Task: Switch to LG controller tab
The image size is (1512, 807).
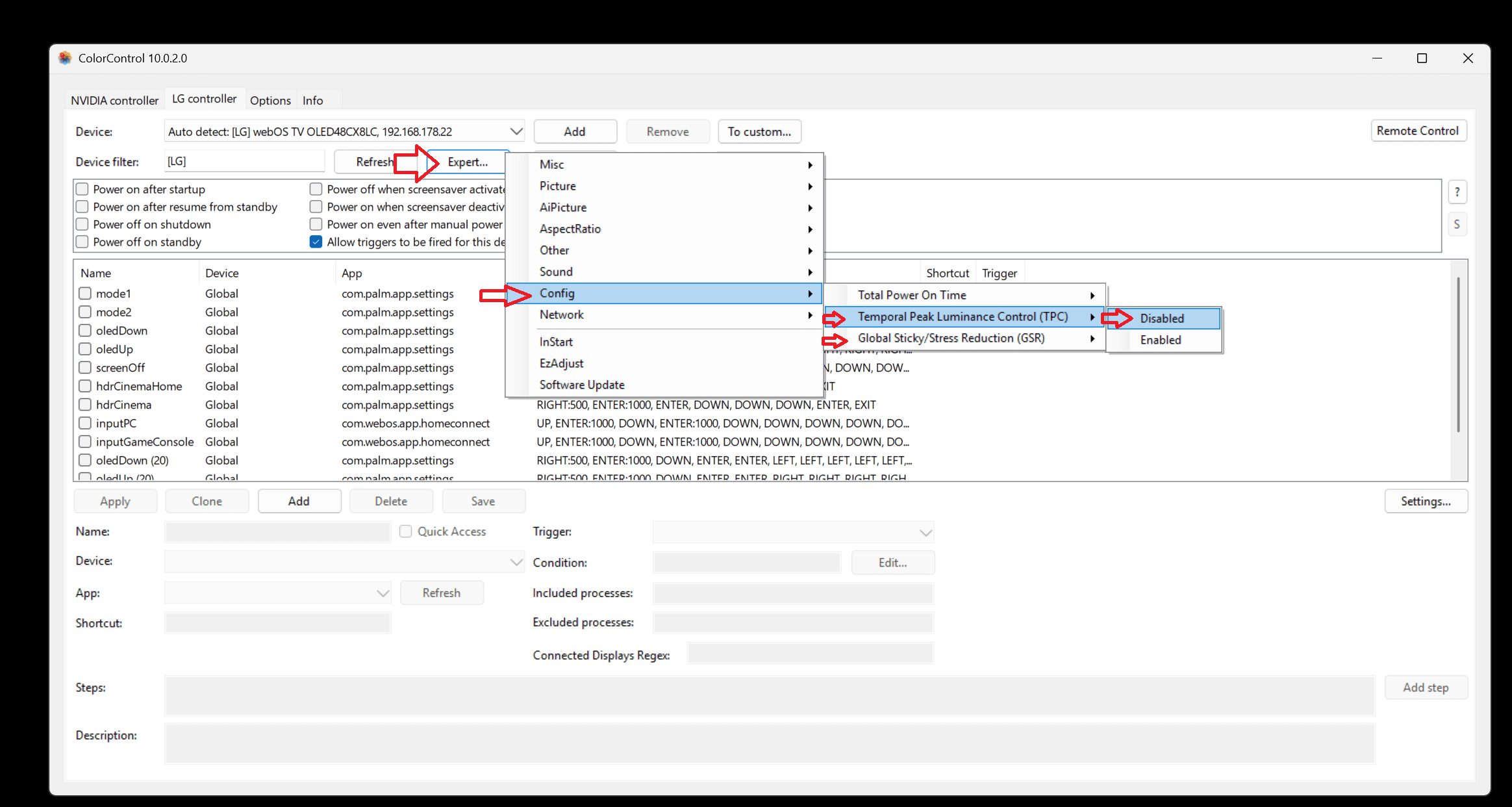Action: coord(204,99)
